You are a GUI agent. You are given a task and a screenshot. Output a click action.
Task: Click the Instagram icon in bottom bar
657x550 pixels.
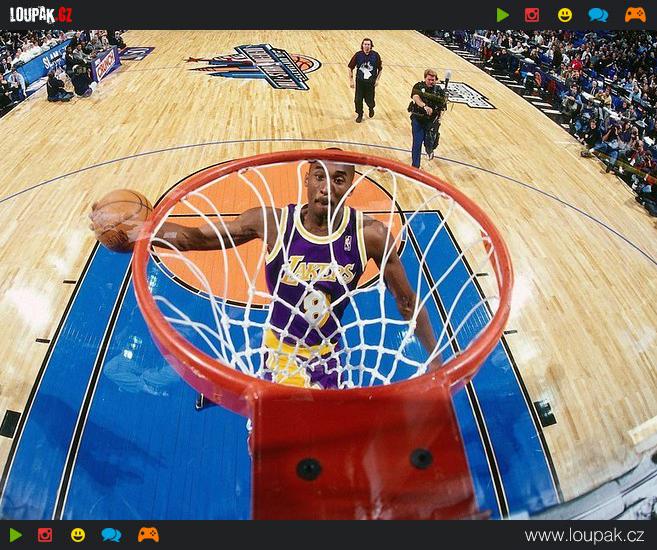pos(45,535)
